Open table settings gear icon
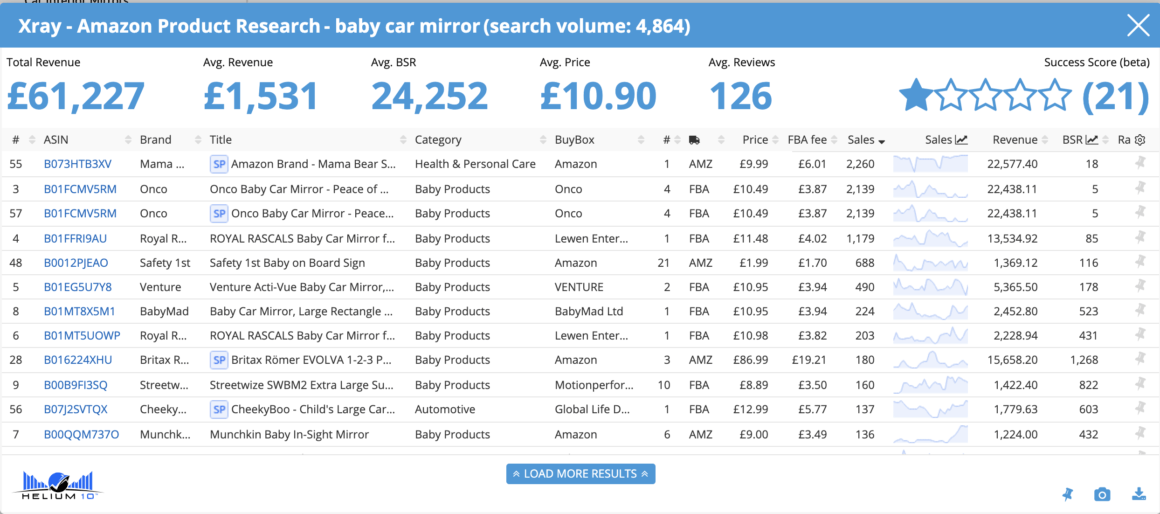The height and width of the screenshot is (514, 1160). [x=1140, y=140]
